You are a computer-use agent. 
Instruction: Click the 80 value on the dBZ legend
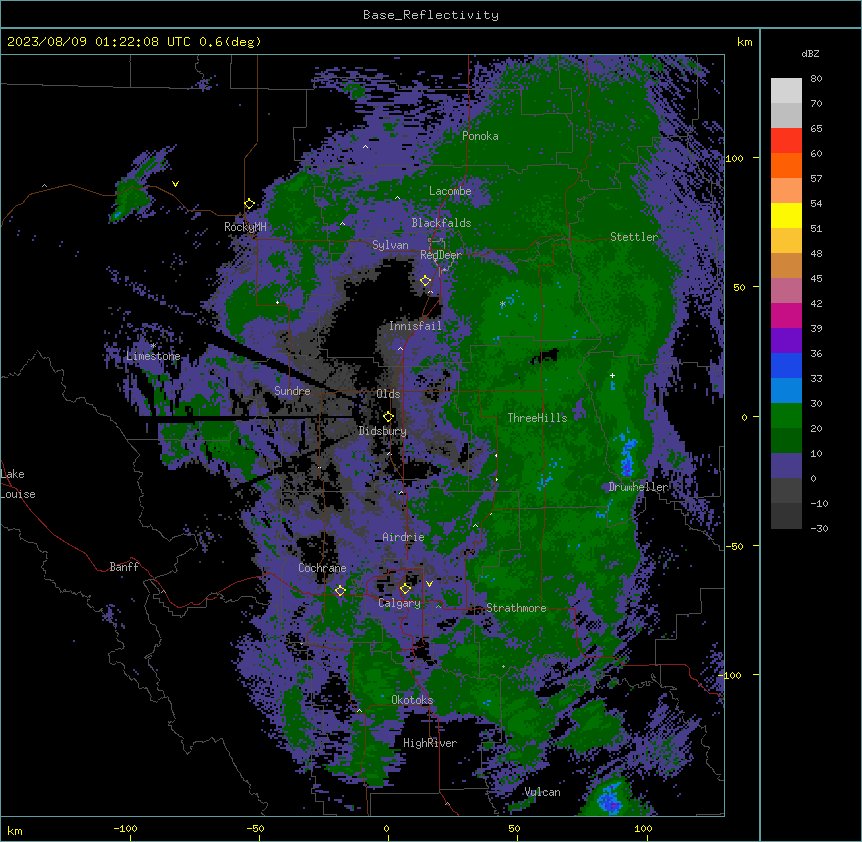[x=816, y=79]
